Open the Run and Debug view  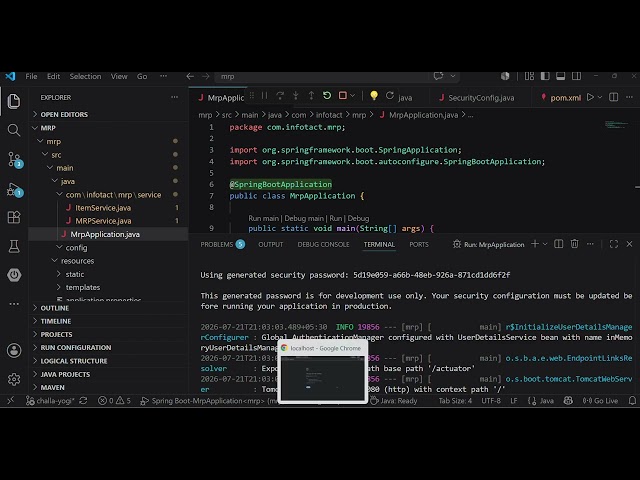[15, 190]
